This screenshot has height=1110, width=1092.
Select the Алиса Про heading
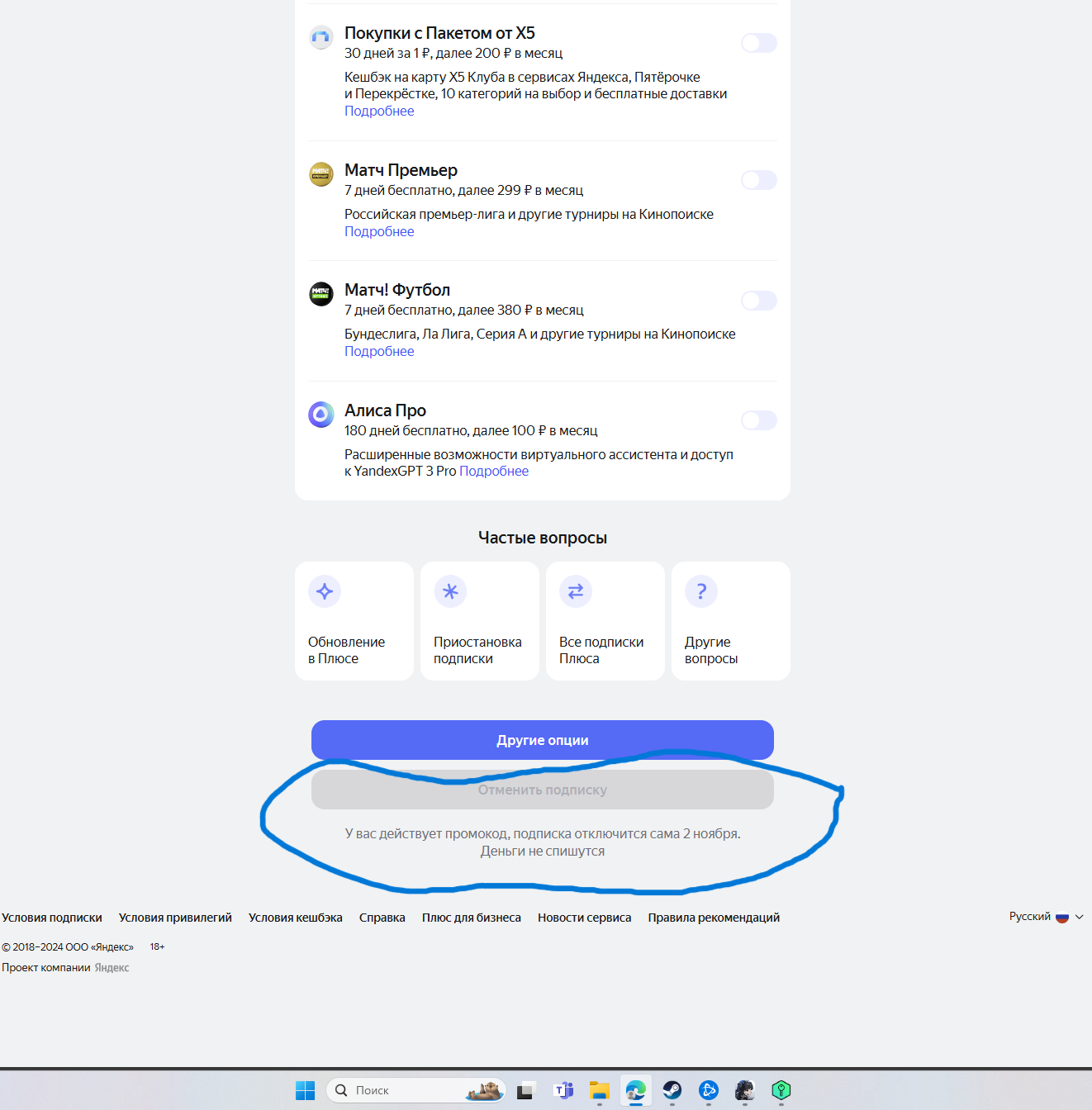point(385,410)
